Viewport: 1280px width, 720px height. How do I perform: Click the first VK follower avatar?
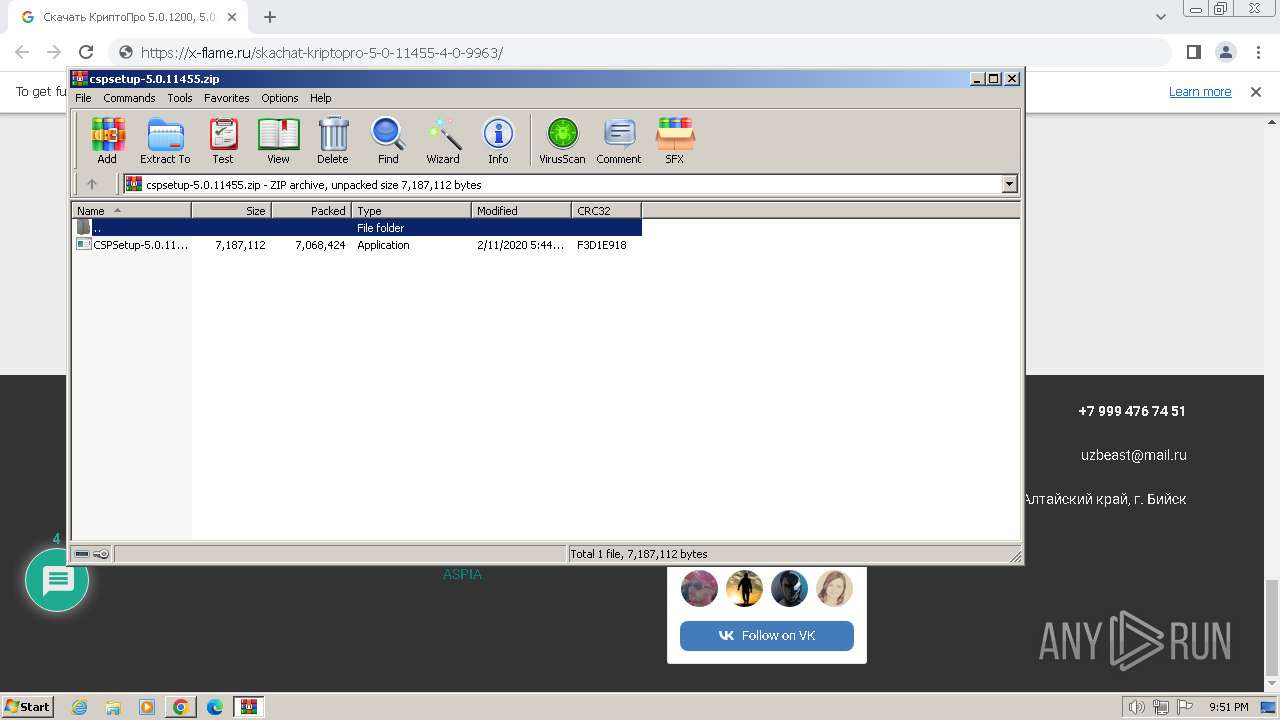tap(700, 589)
